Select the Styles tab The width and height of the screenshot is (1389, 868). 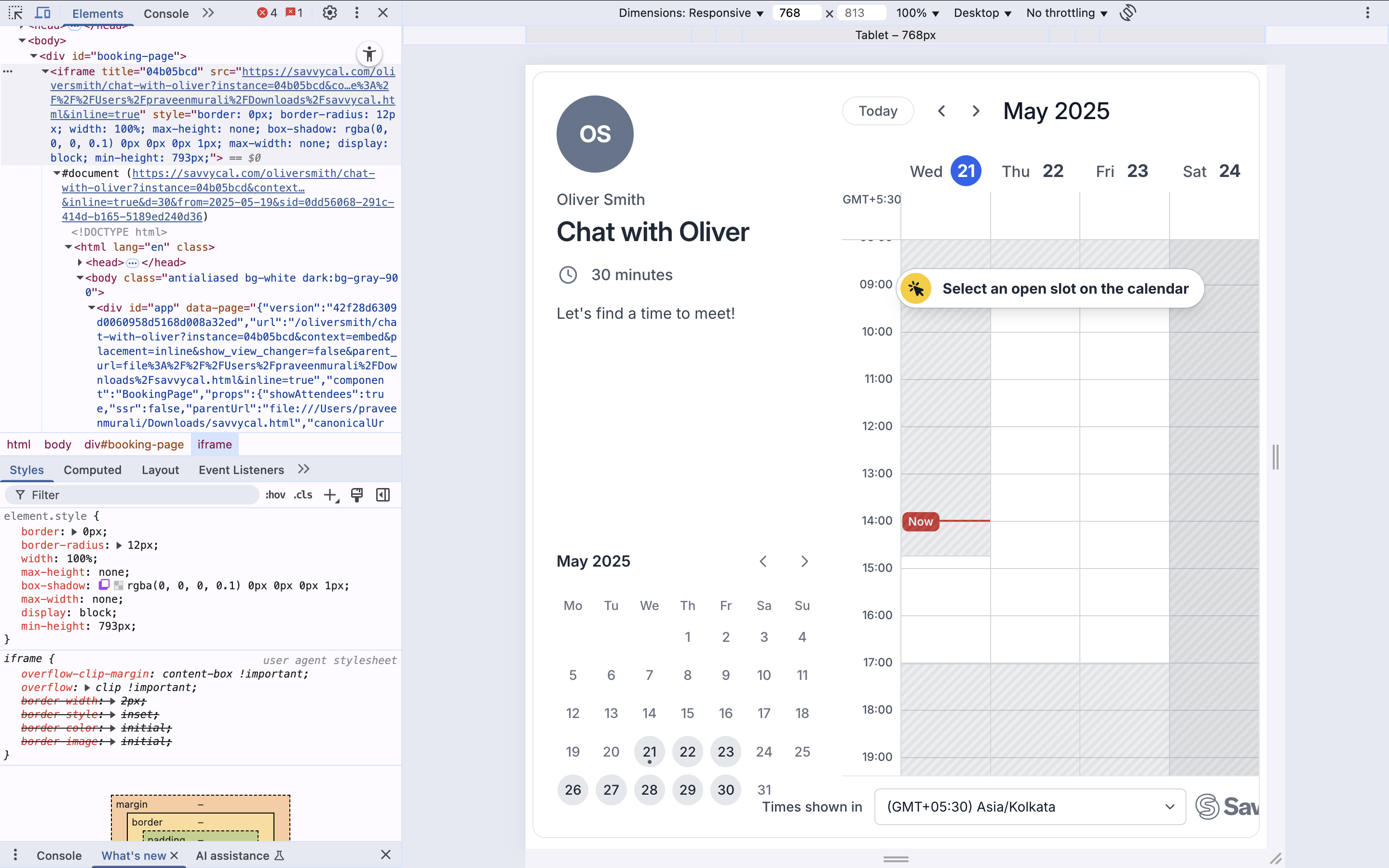(27, 470)
